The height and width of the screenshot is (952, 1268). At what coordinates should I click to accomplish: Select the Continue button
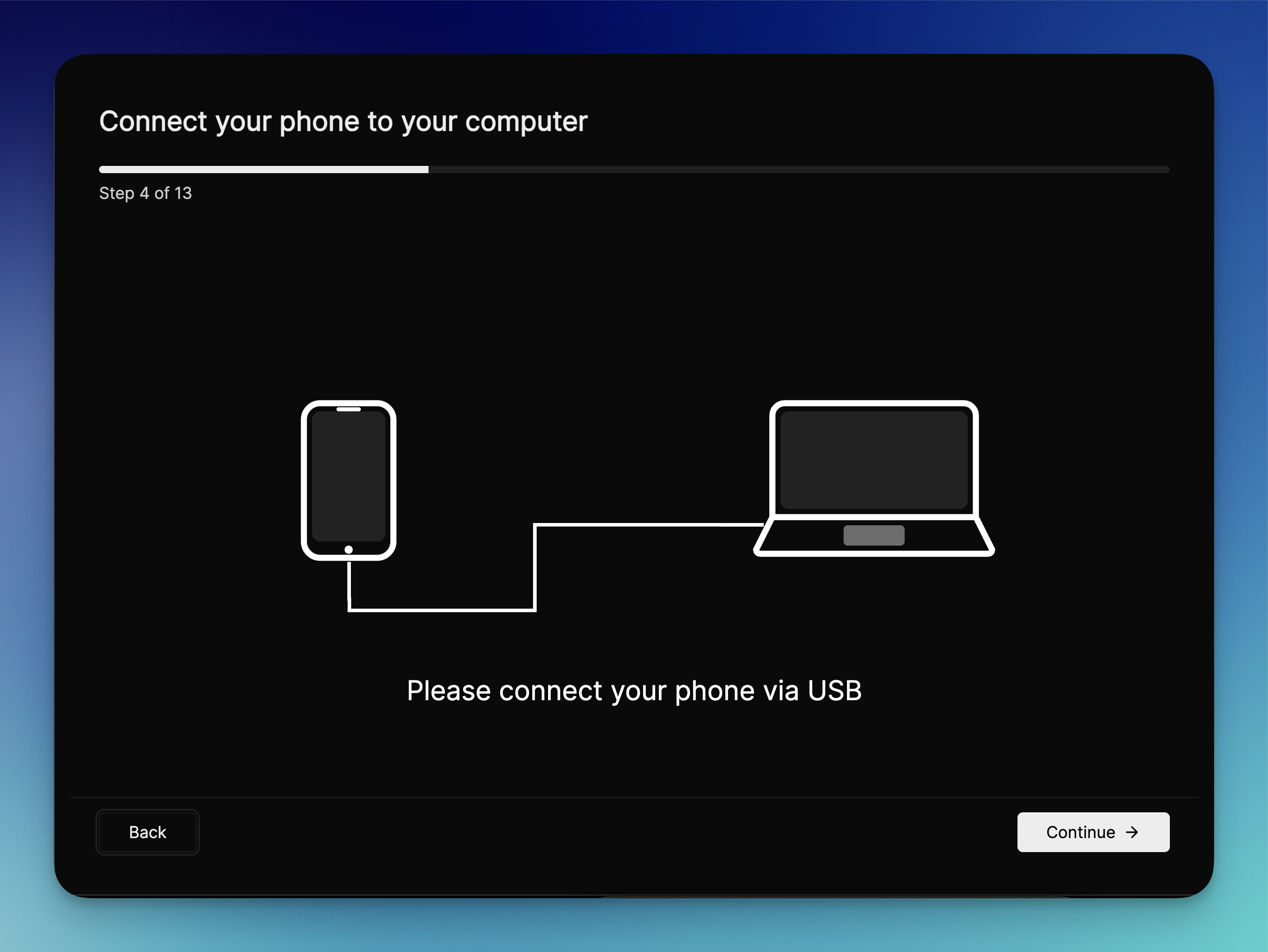coord(1093,832)
